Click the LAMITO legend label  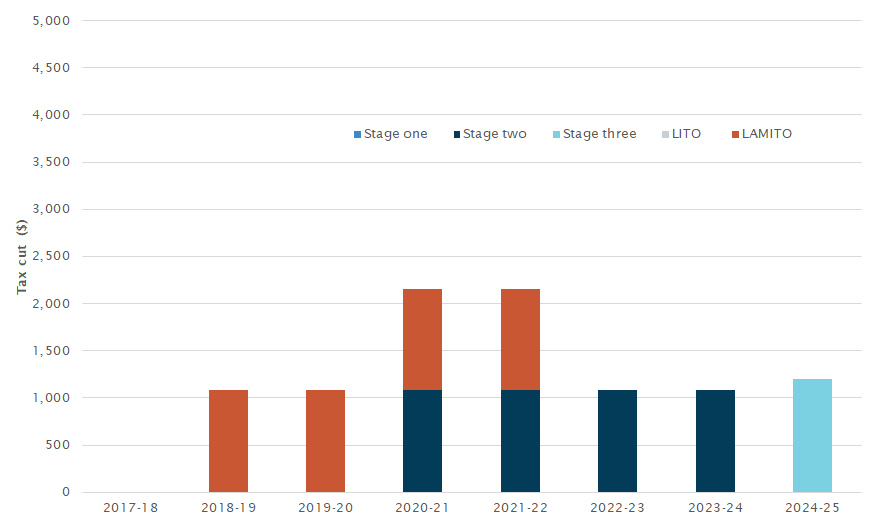[x=767, y=134]
